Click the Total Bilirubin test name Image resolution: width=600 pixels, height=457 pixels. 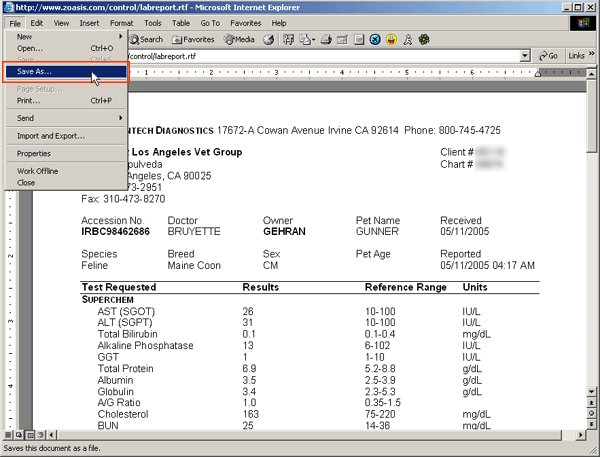point(127,334)
